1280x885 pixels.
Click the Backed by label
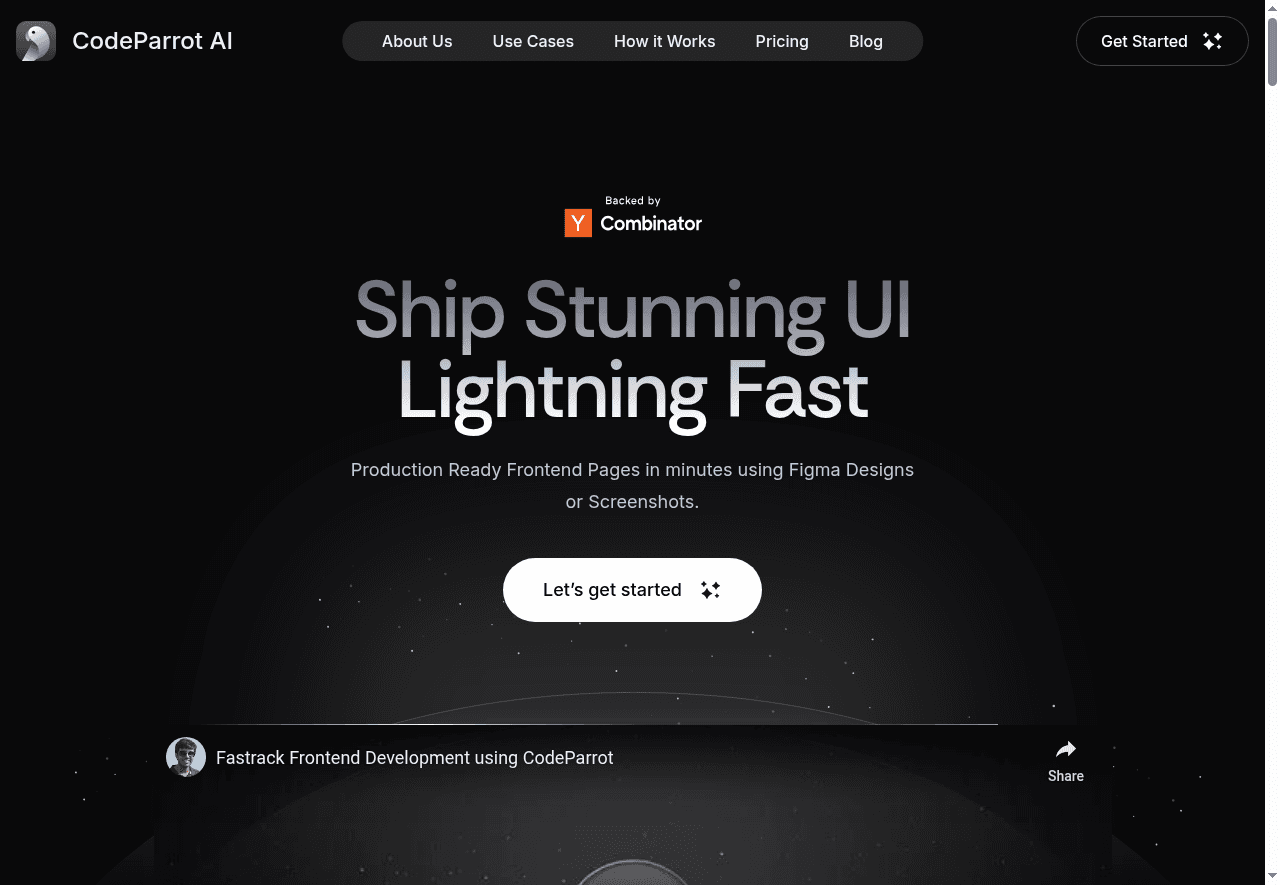[x=633, y=201]
